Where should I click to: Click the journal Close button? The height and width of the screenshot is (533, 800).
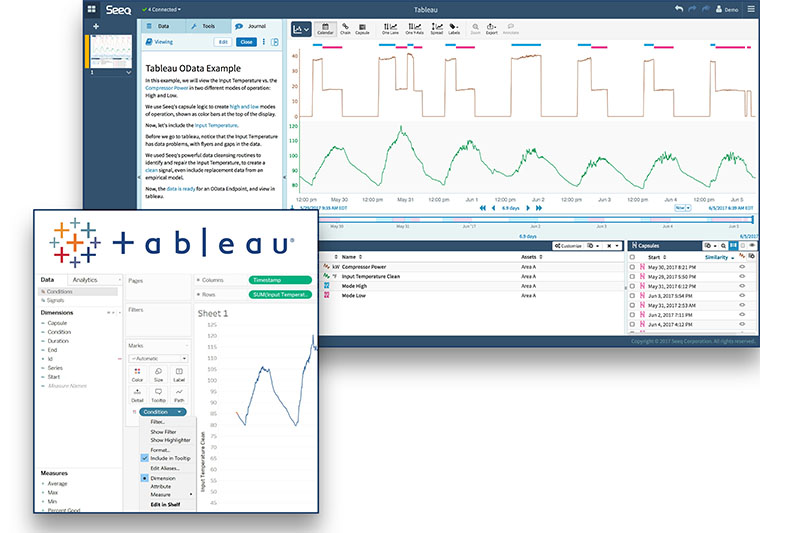click(x=246, y=42)
